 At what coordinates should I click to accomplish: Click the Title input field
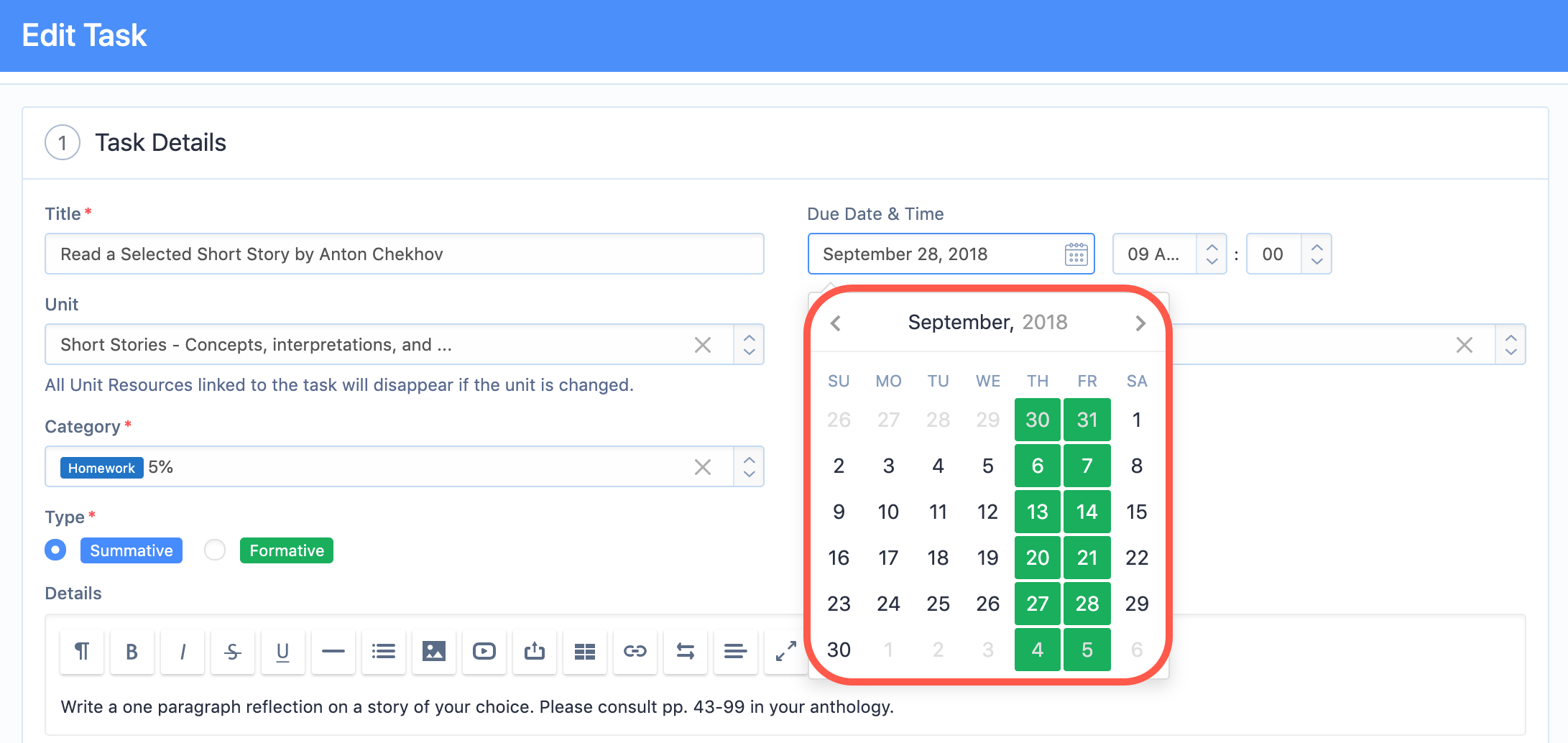pyautogui.click(x=404, y=254)
